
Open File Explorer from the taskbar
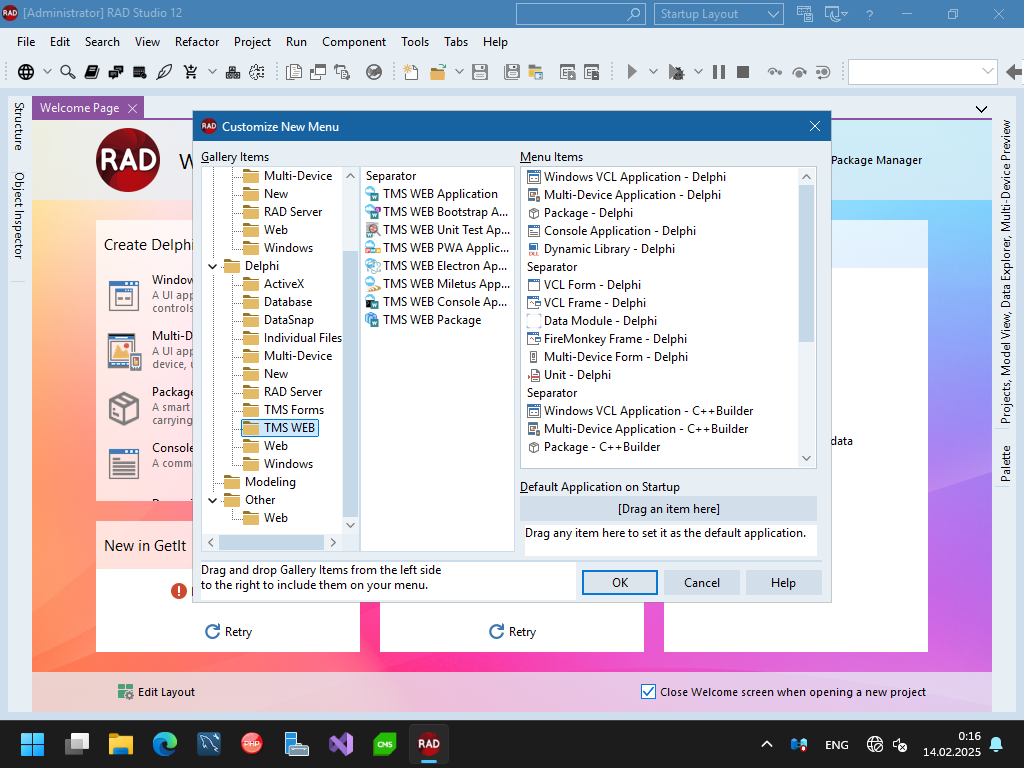click(x=121, y=744)
